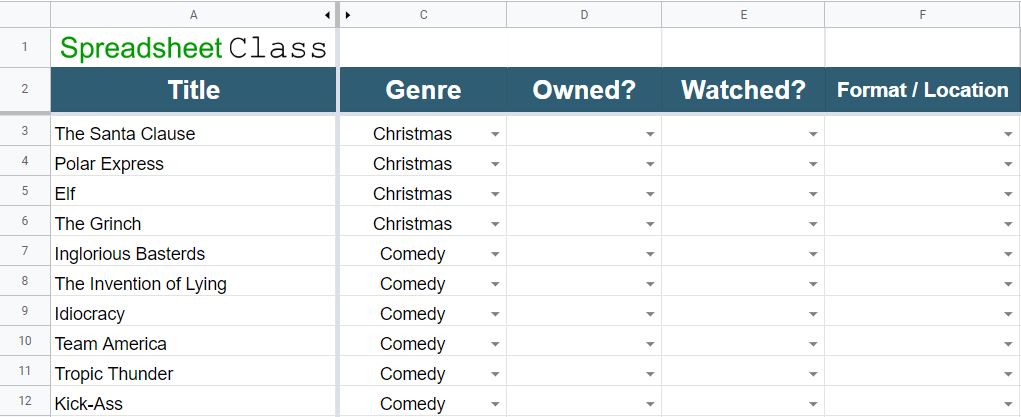Image resolution: width=1021 pixels, height=417 pixels.
Task: Open Genre dropdown for The Grinch
Action: (x=496, y=224)
